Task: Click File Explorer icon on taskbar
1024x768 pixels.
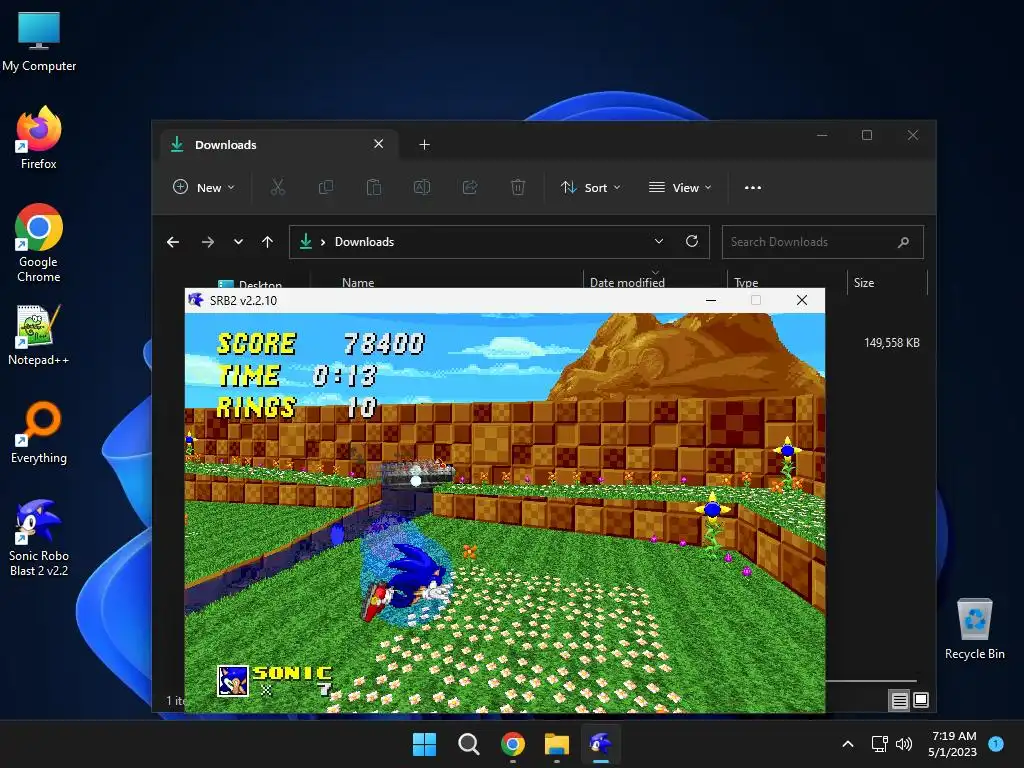Action: coord(557,744)
